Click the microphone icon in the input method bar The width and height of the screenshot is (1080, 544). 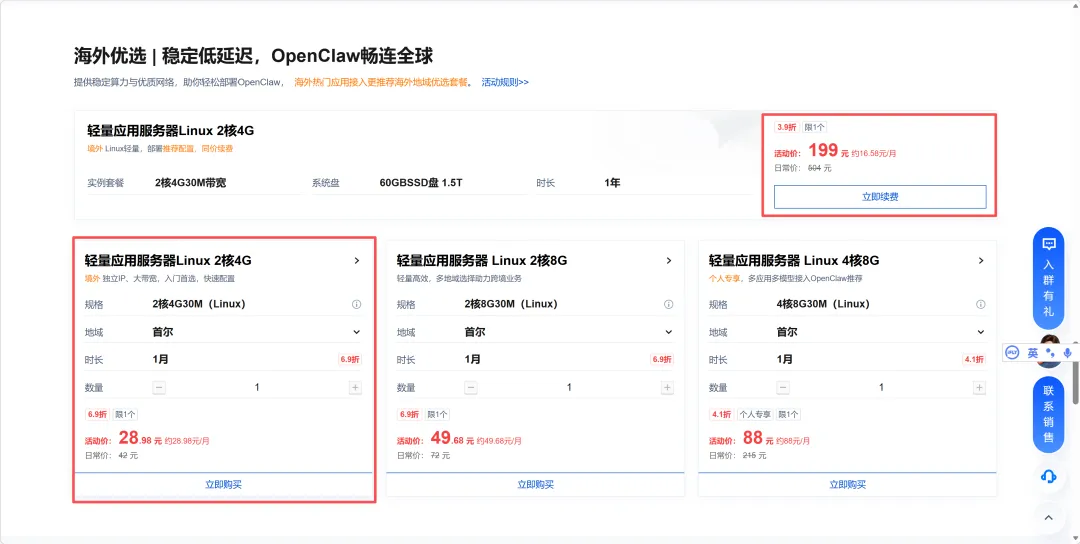pyautogui.click(x=1068, y=353)
